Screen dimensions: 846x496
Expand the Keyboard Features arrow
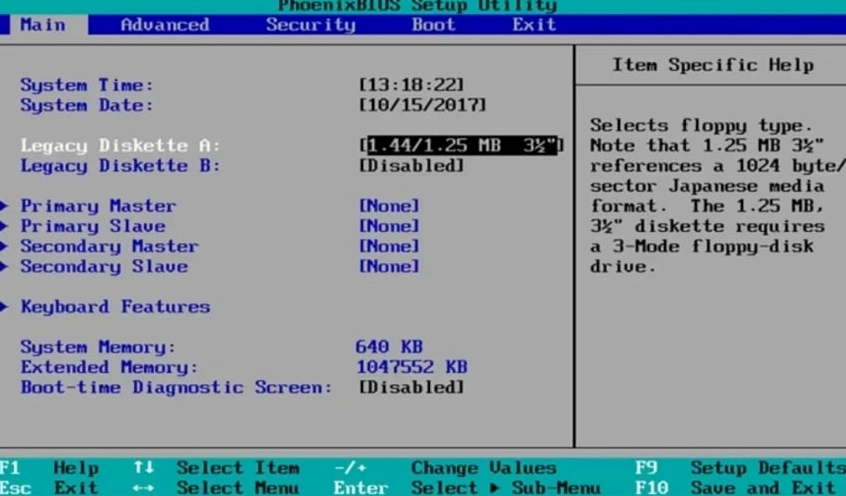[4, 307]
